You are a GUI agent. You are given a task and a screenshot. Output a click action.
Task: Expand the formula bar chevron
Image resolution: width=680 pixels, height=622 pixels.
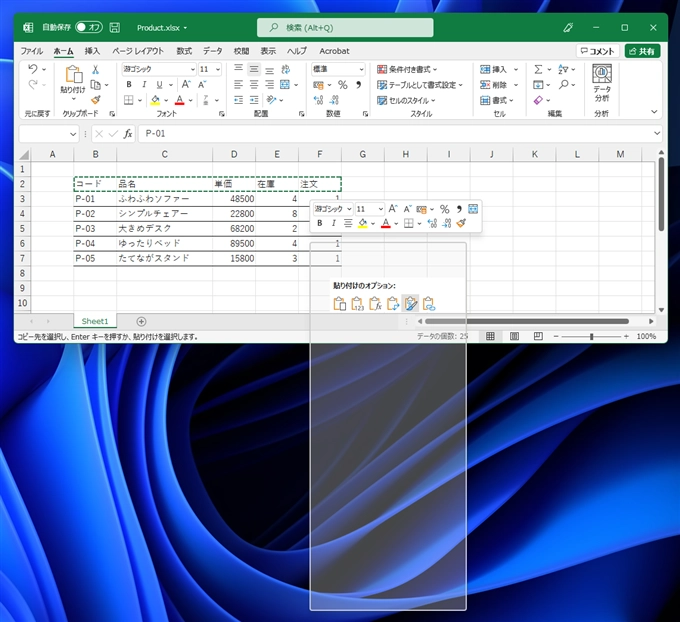click(657, 134)
